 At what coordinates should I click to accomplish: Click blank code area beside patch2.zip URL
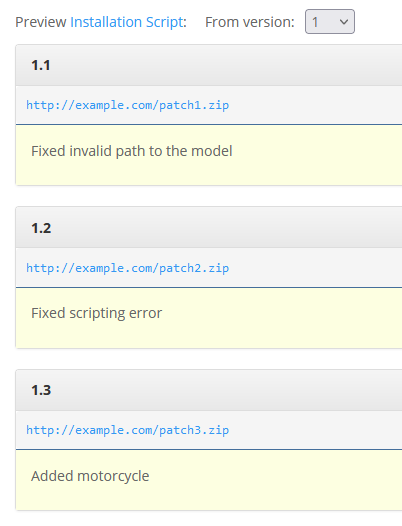coord(315,268)
